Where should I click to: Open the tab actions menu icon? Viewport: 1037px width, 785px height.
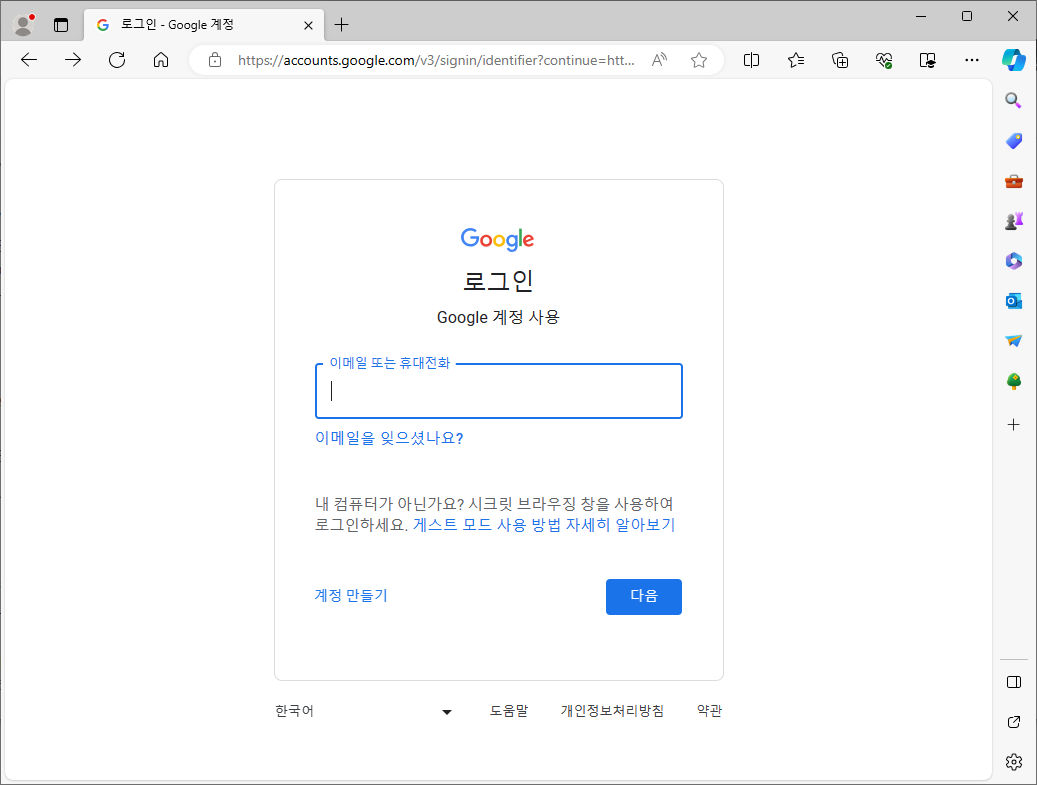[x=61, y=25]
